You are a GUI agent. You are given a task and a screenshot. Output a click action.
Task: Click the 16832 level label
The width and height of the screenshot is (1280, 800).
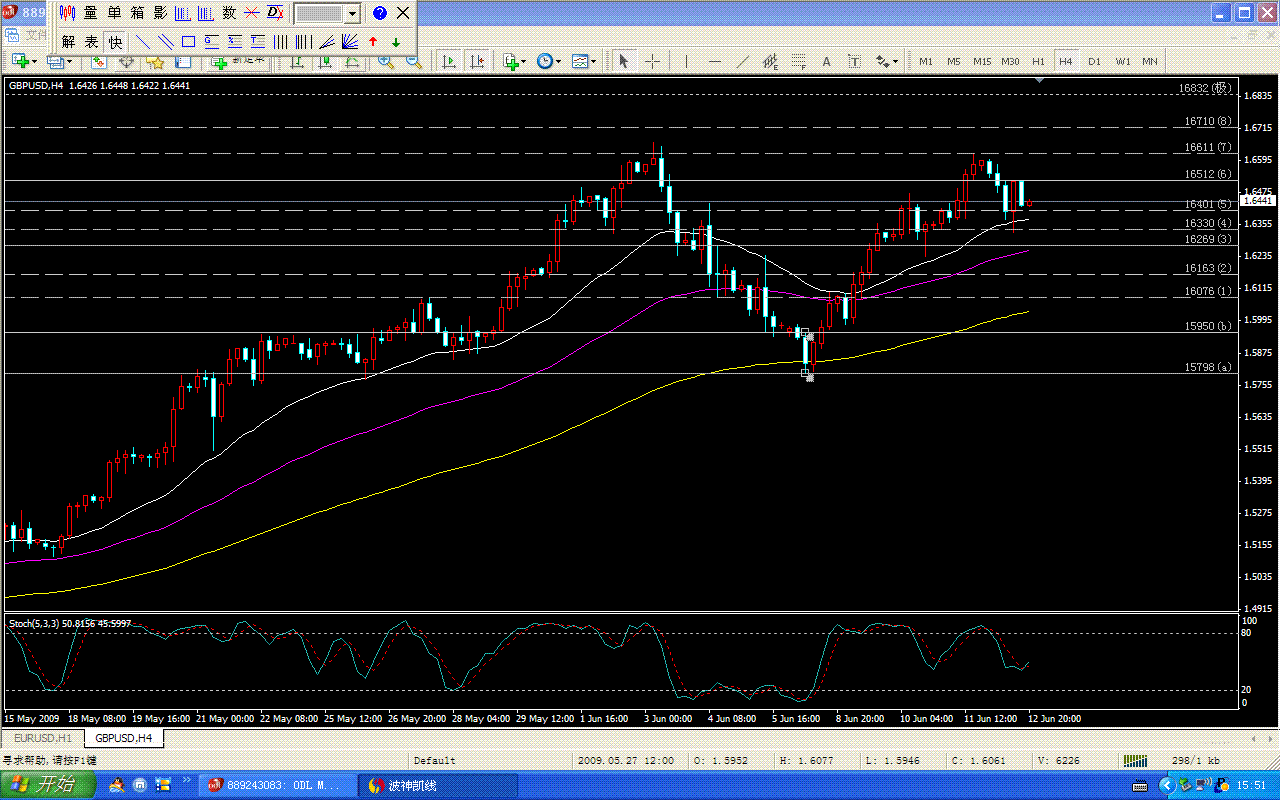(1205, 88)
